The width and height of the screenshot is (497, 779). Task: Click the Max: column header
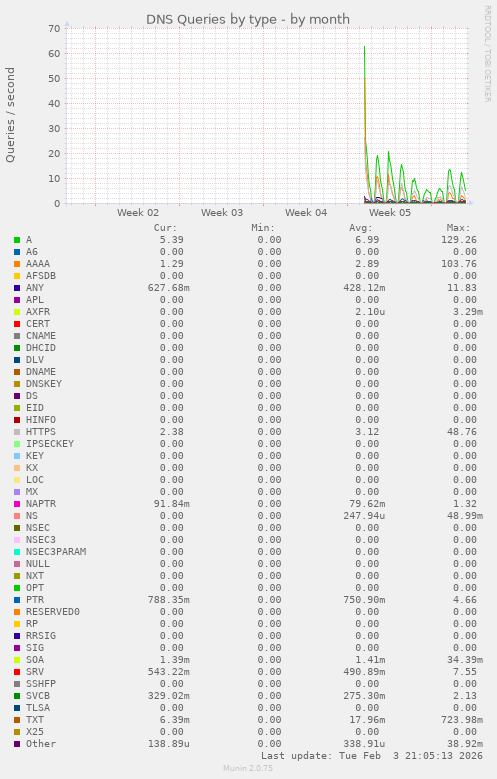pyautogui.click(x=458, y=228)
